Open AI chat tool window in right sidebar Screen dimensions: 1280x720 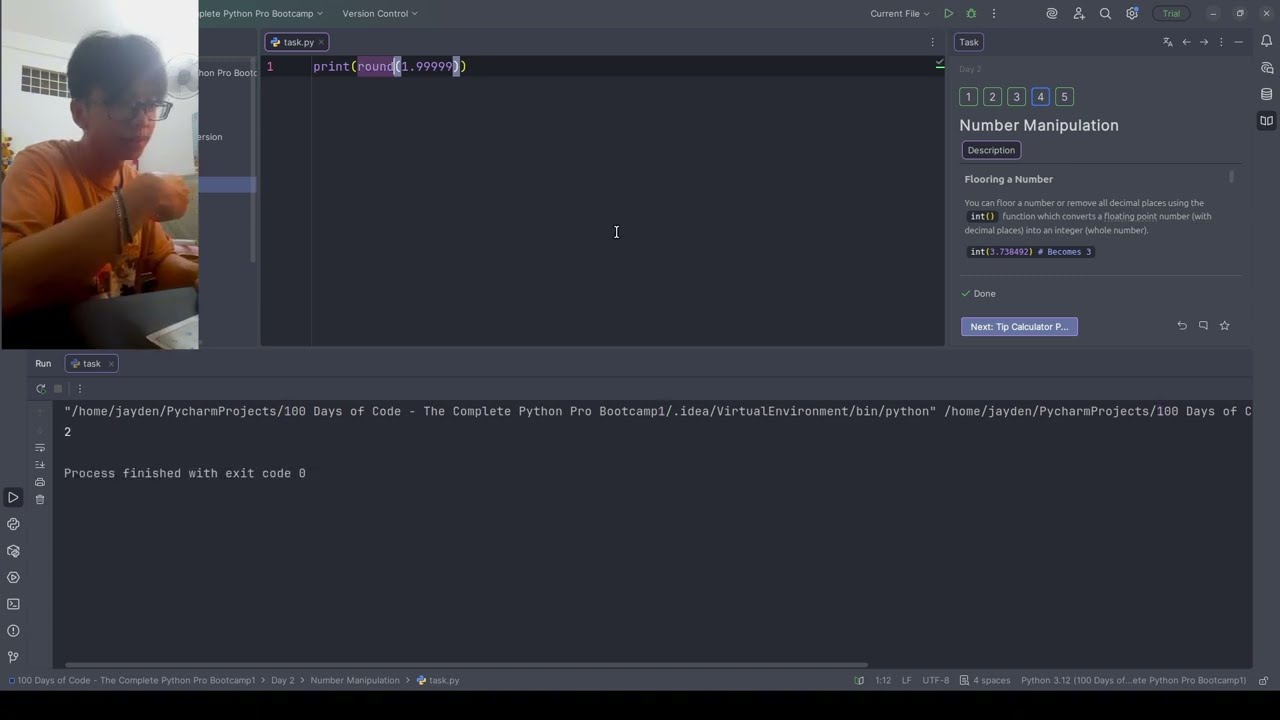(1266, 68)
